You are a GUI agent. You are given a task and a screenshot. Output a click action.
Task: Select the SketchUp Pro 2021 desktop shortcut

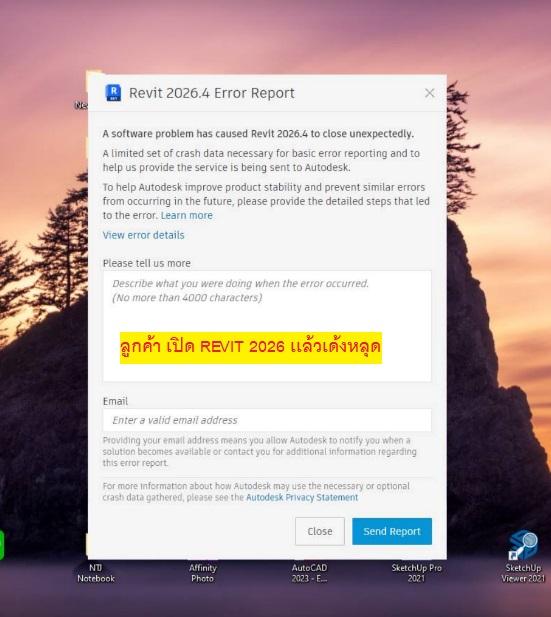pyautogui.click(x=416, y=573)
